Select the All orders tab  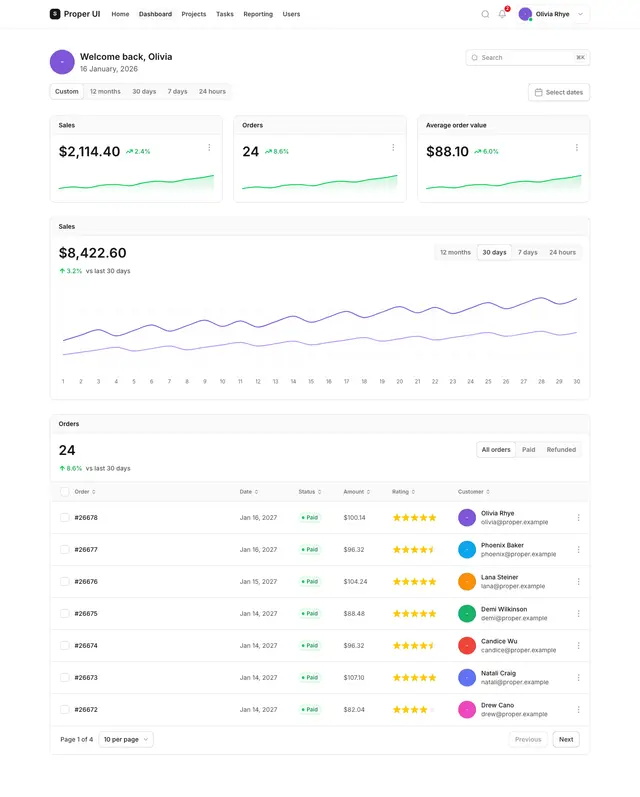496,449
